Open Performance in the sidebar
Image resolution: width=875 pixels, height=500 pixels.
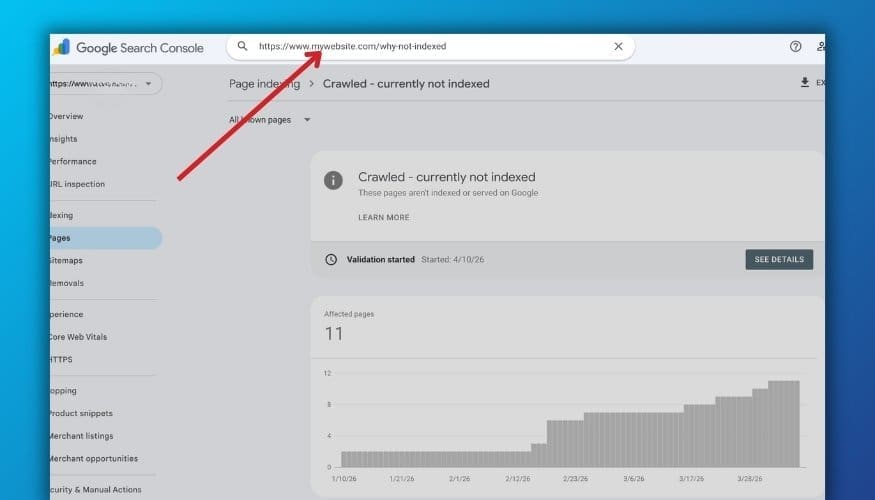73,161
